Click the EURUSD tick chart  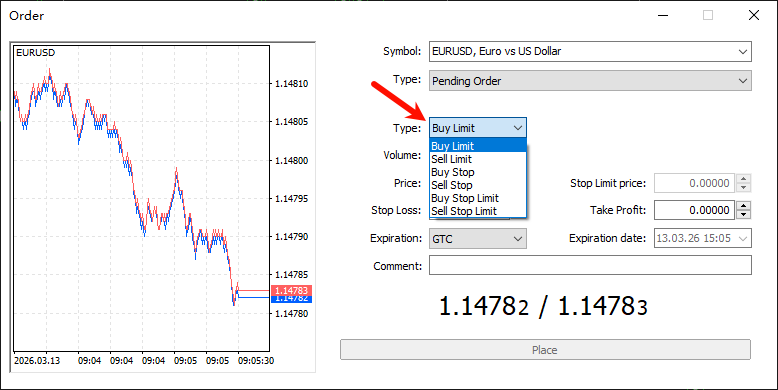pyautogui.click(x=141, y=198)
